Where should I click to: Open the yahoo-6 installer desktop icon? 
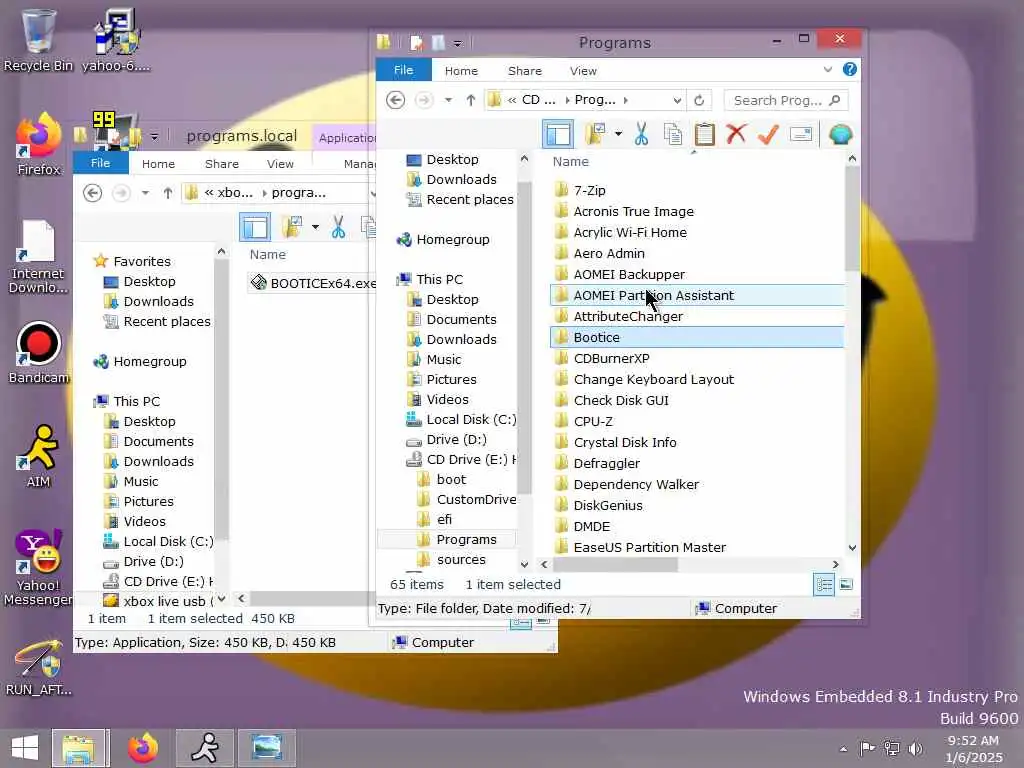[116, 39]
